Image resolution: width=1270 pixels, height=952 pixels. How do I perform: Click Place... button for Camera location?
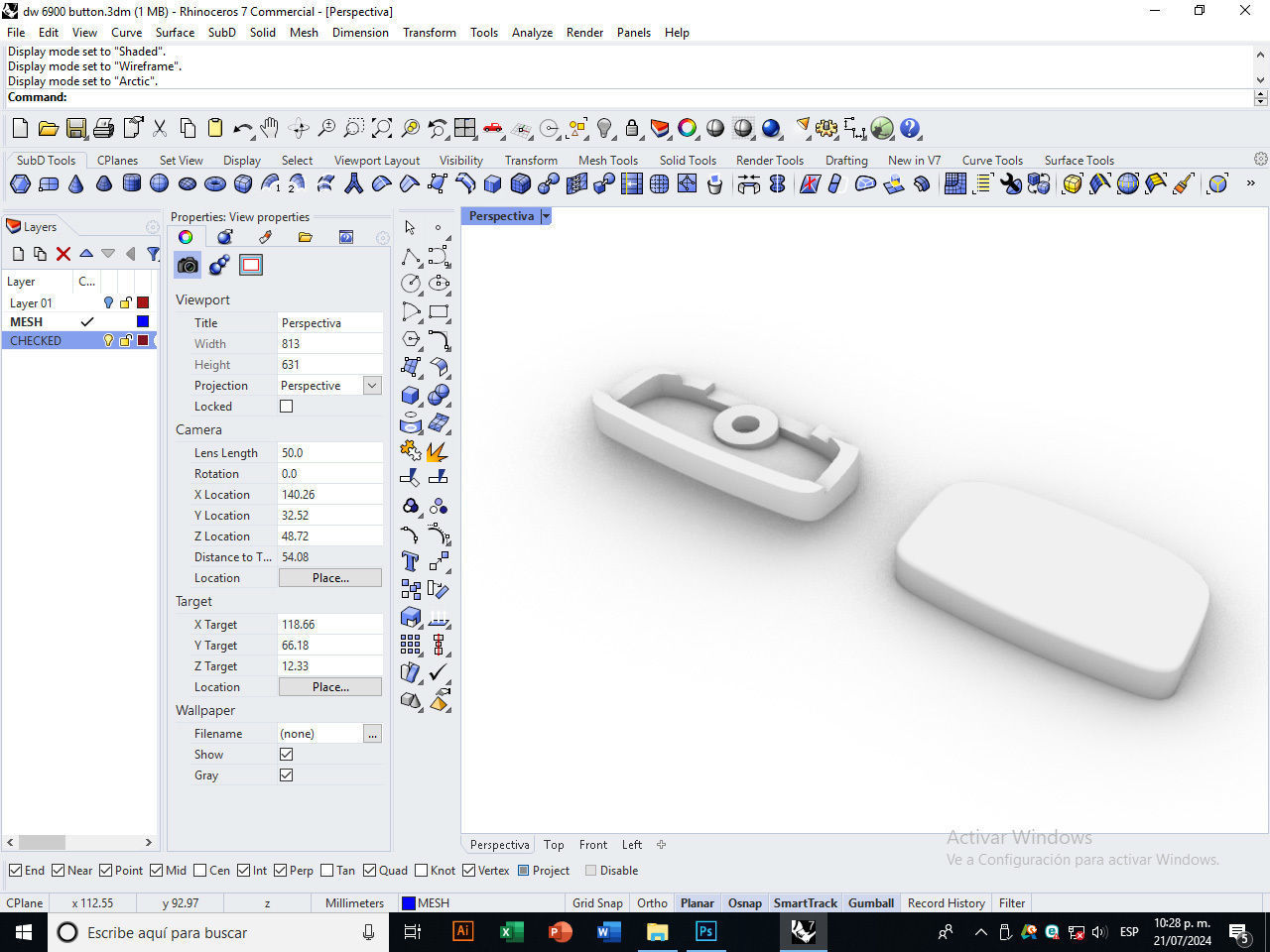330,578
